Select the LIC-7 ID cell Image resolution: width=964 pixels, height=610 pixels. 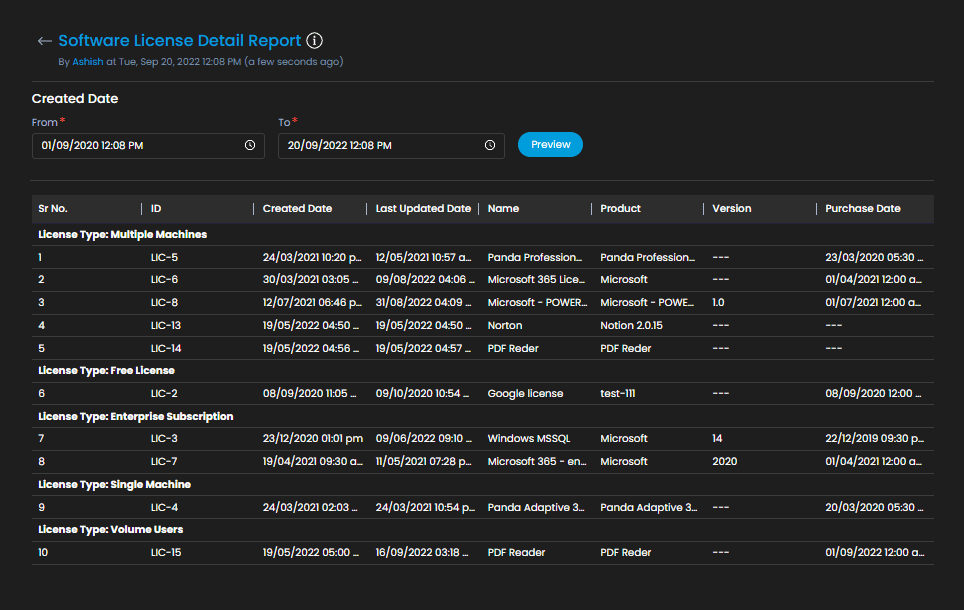point(164,461)
